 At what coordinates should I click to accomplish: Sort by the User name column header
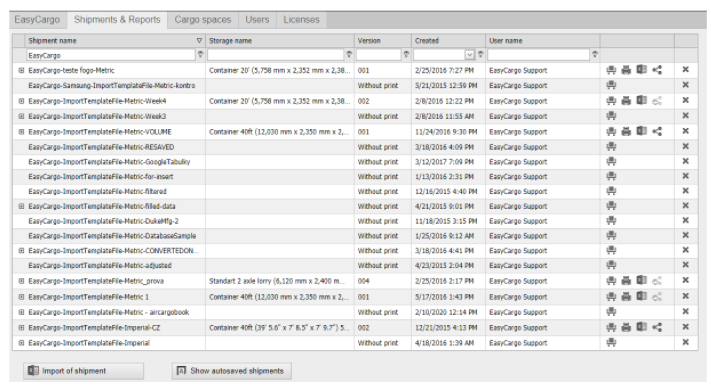coord(542,40)
